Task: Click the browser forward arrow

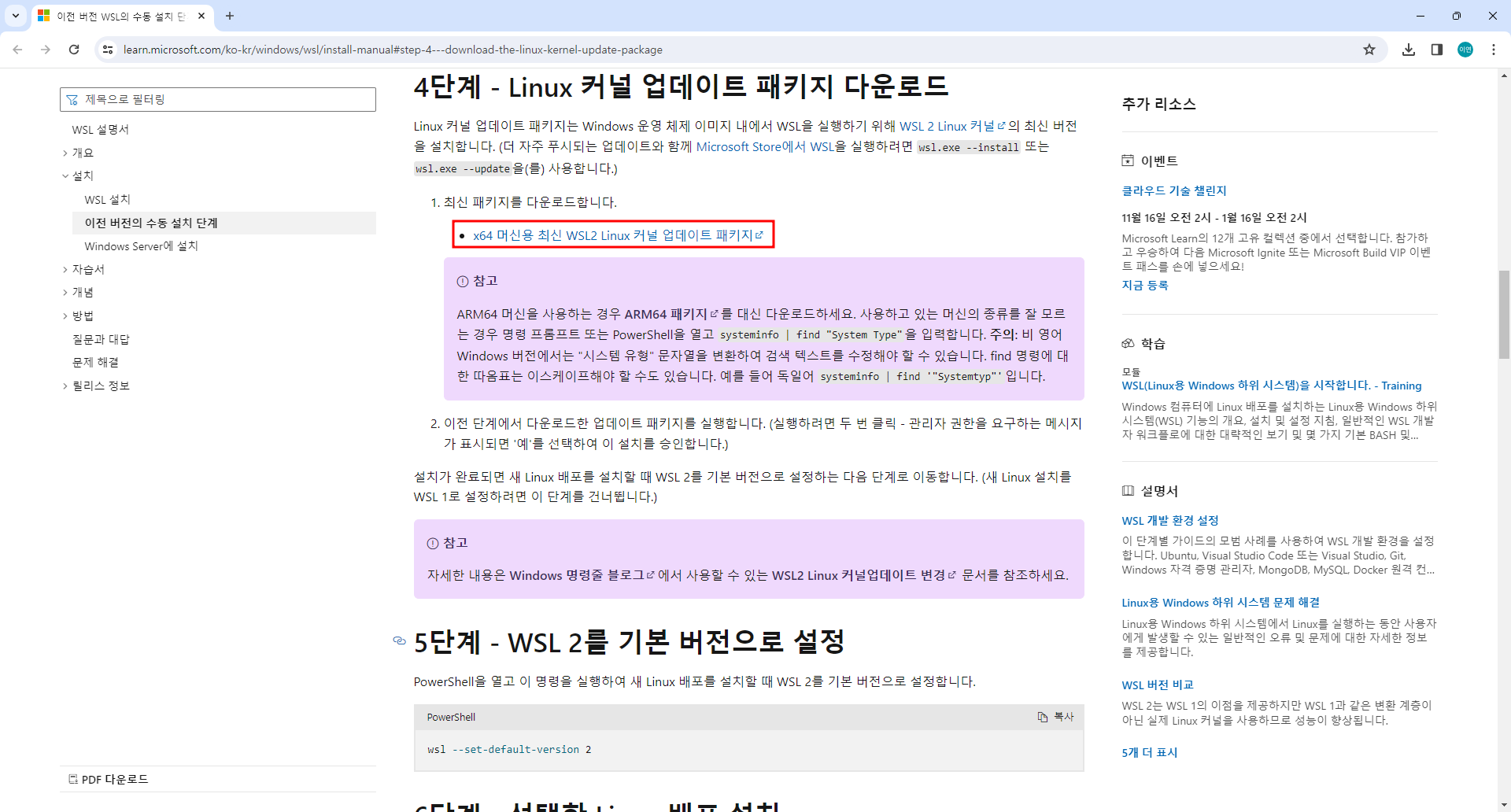Action: 46,50
